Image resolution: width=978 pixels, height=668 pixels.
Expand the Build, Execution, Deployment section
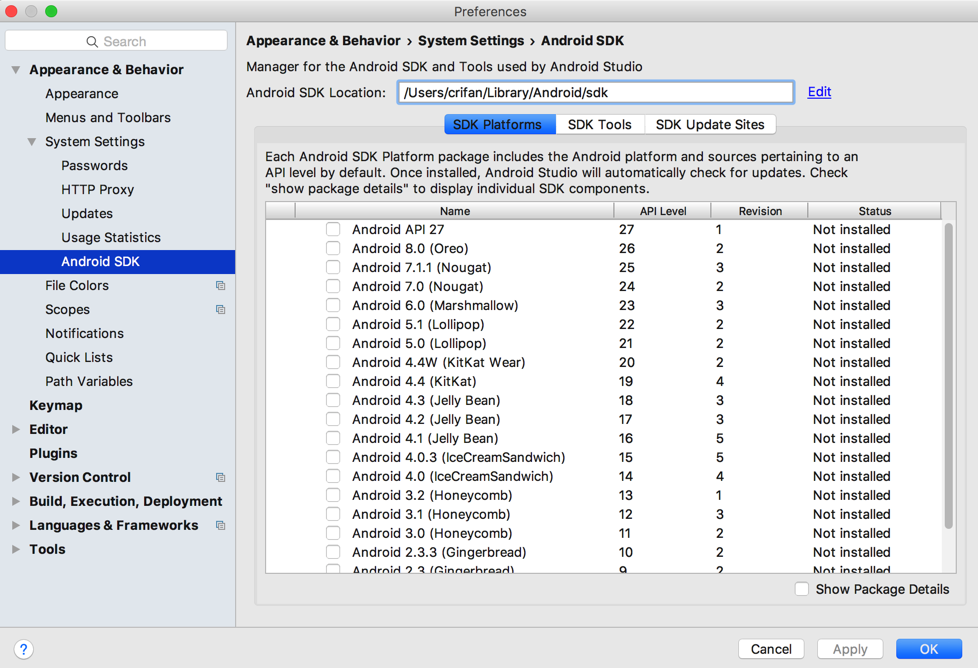[x=16, y=502]
